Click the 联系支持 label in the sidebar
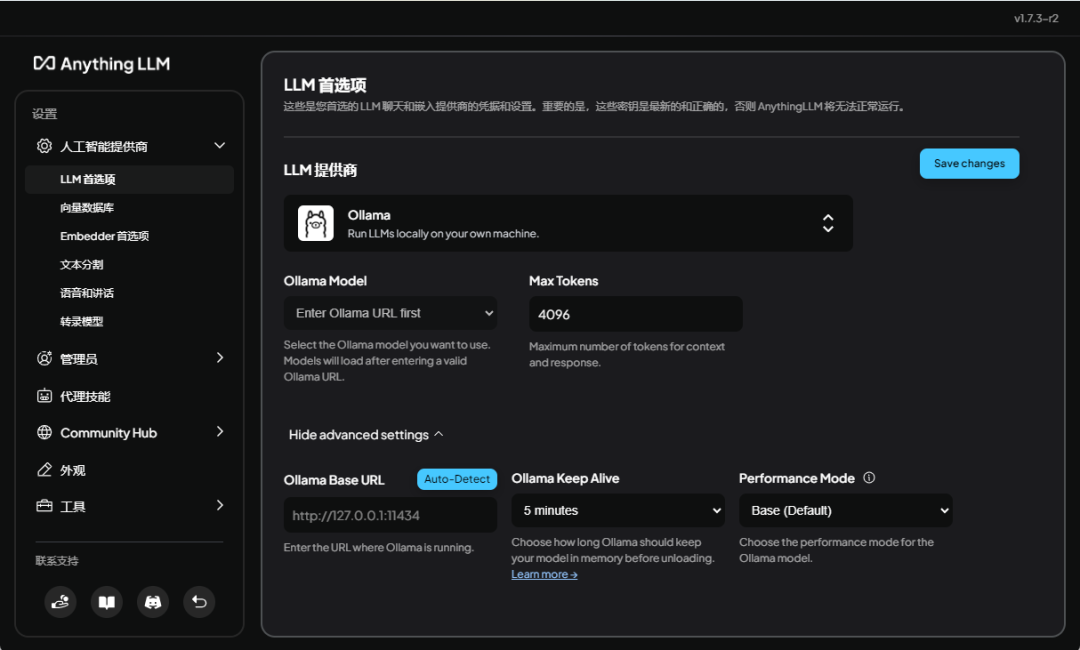 [57, 560]
